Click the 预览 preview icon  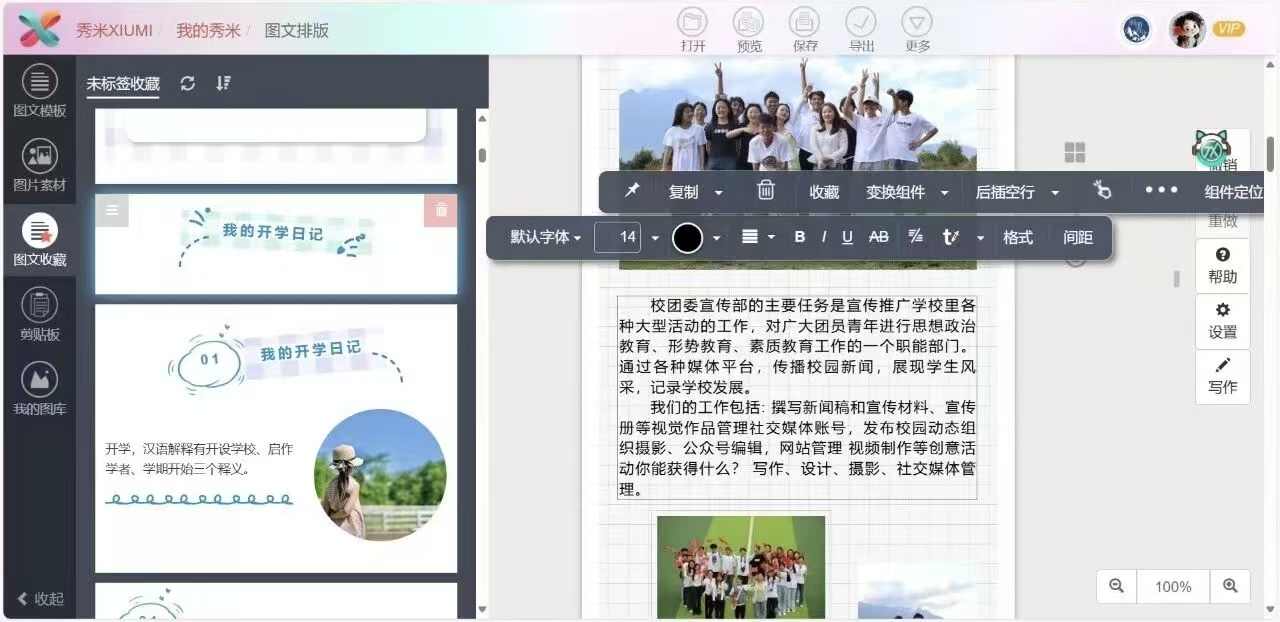[x=748, y=29]
